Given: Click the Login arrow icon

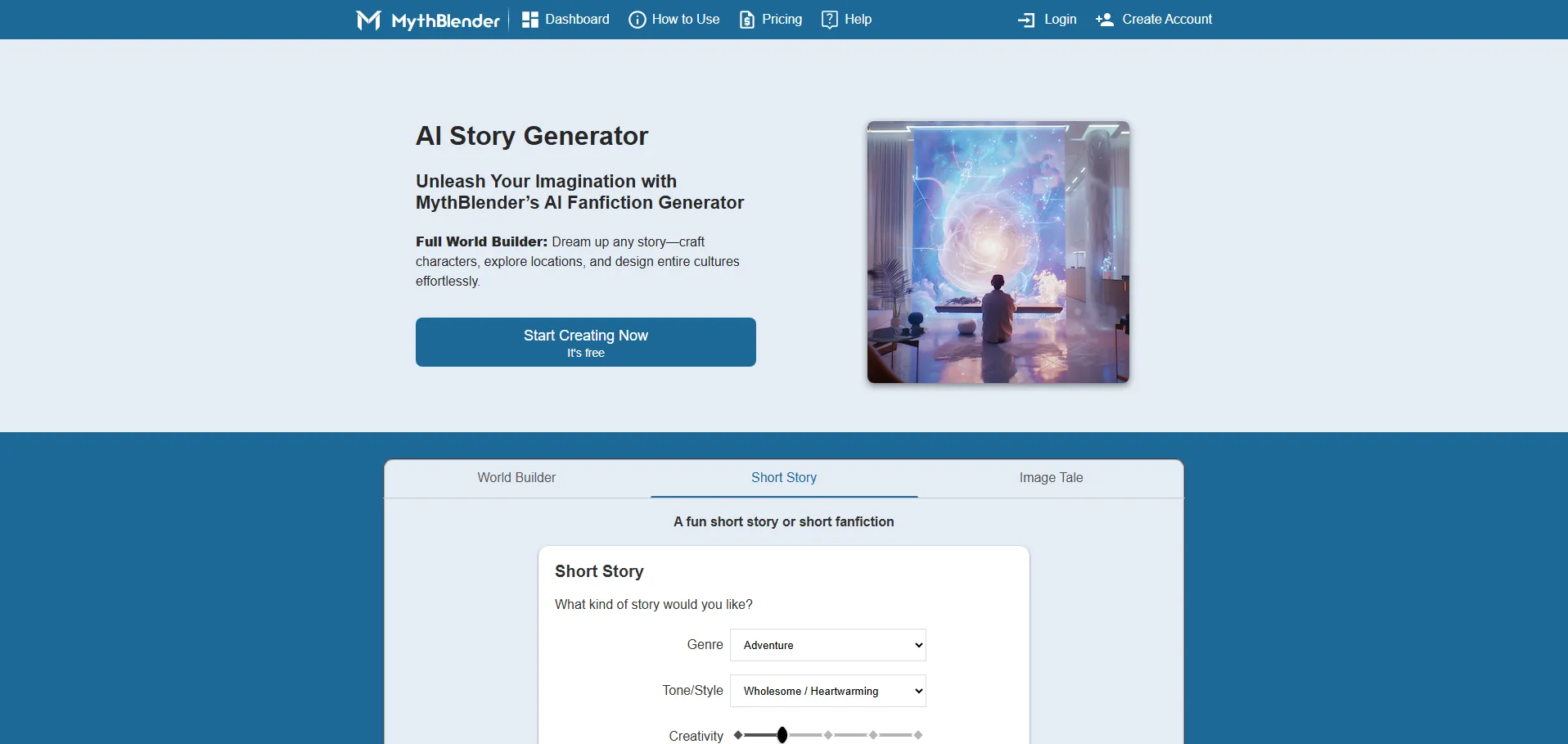Looking at the screenshot, I should (1026, 20).
